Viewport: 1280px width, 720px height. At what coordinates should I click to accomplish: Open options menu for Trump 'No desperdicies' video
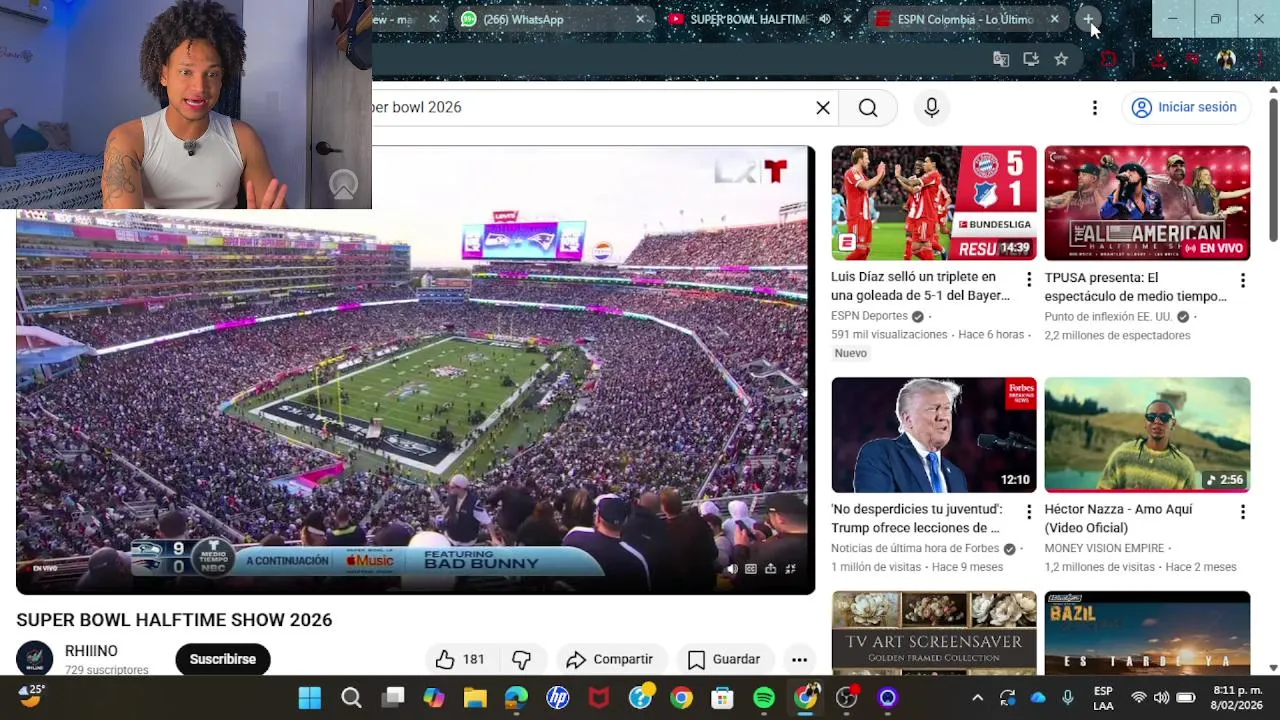coord(1029,512)
